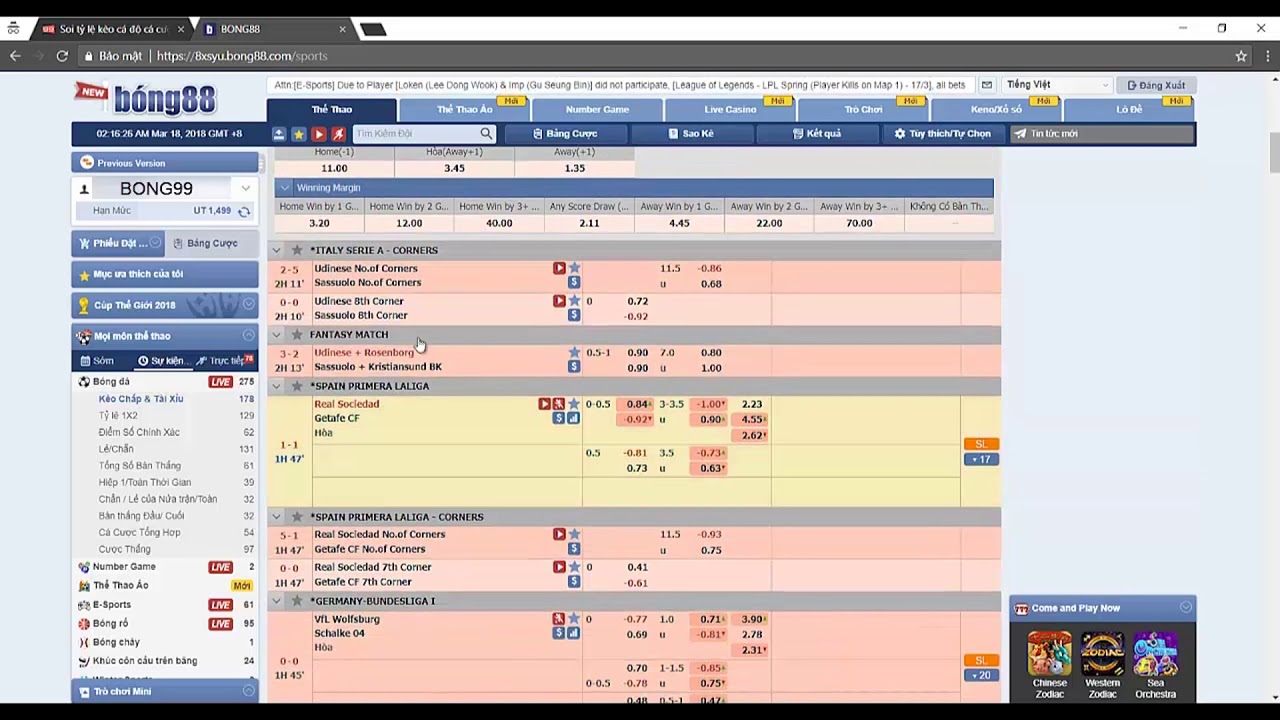Open the envelope messages icon
1280x720 pixels.
tap(986, 85)
